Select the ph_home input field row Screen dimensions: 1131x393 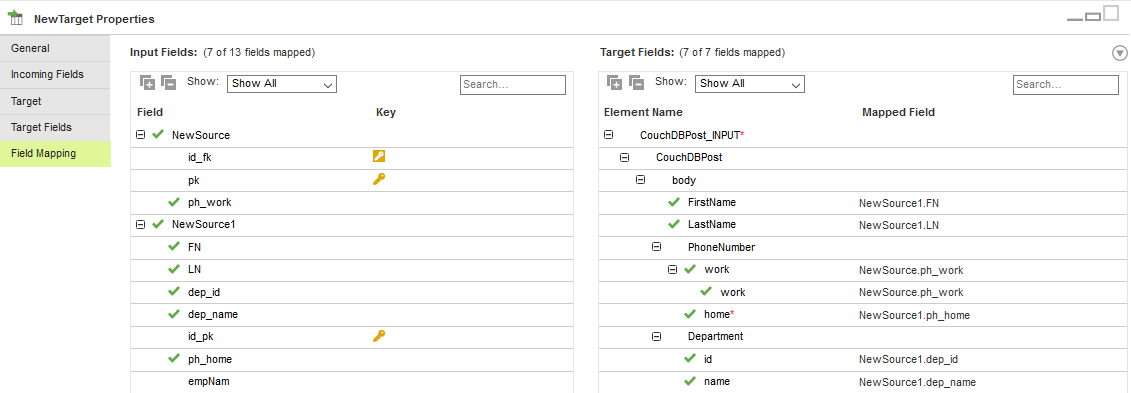point(352,359)
